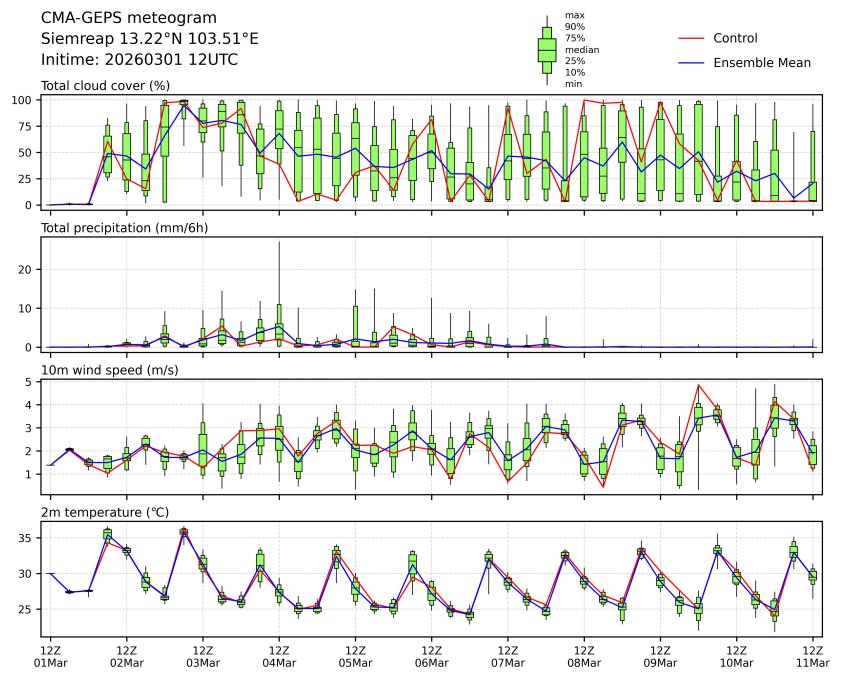
Task: Click the blue Ensemble Mean legend line
Action: tap(692, 63)
